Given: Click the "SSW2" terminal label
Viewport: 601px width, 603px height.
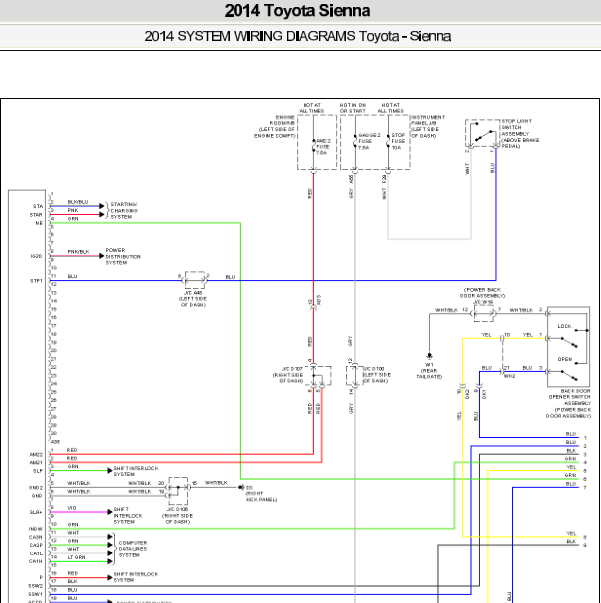Looking at the screenshot, I should [35, 586].
